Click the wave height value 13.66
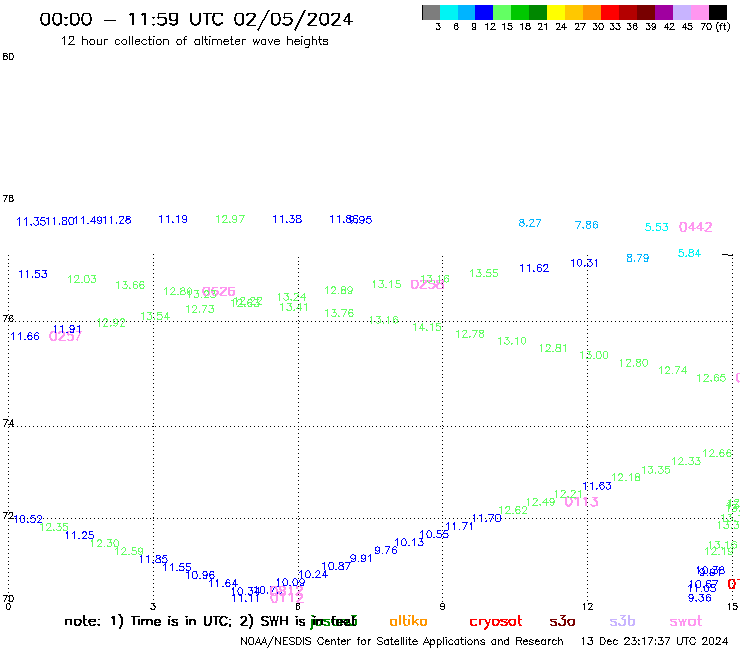740x650 pixels. tap(130, 285)
